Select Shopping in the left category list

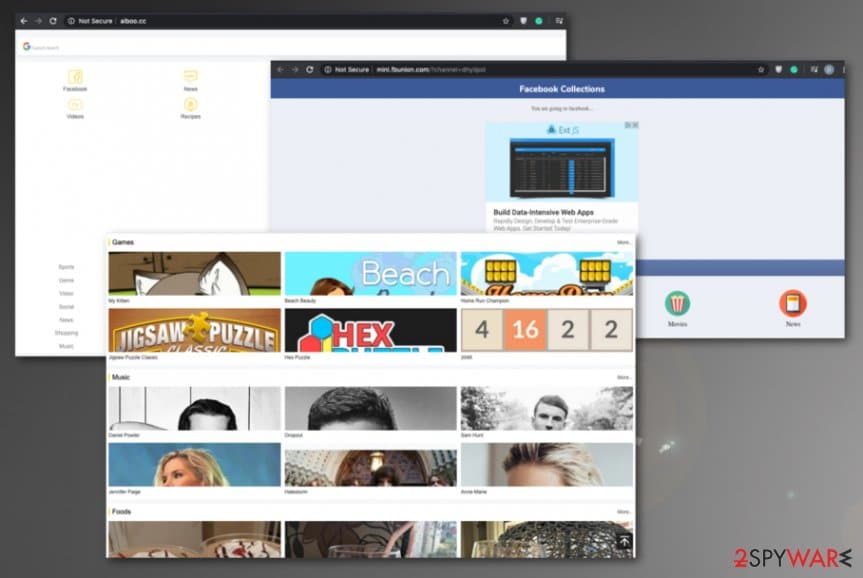pos(66,333)
